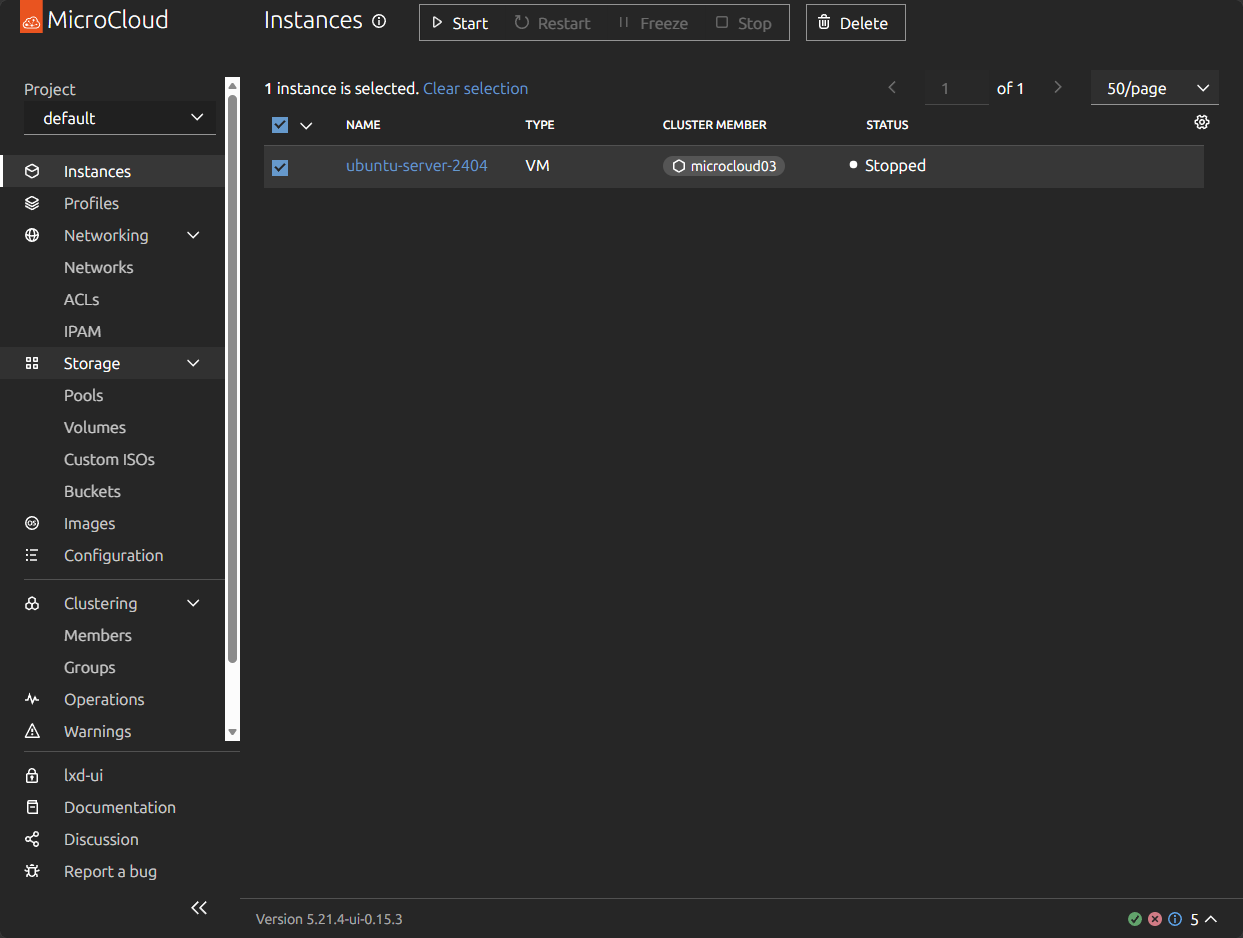
Task: Click the Restart button
Action: pos(553,23)
